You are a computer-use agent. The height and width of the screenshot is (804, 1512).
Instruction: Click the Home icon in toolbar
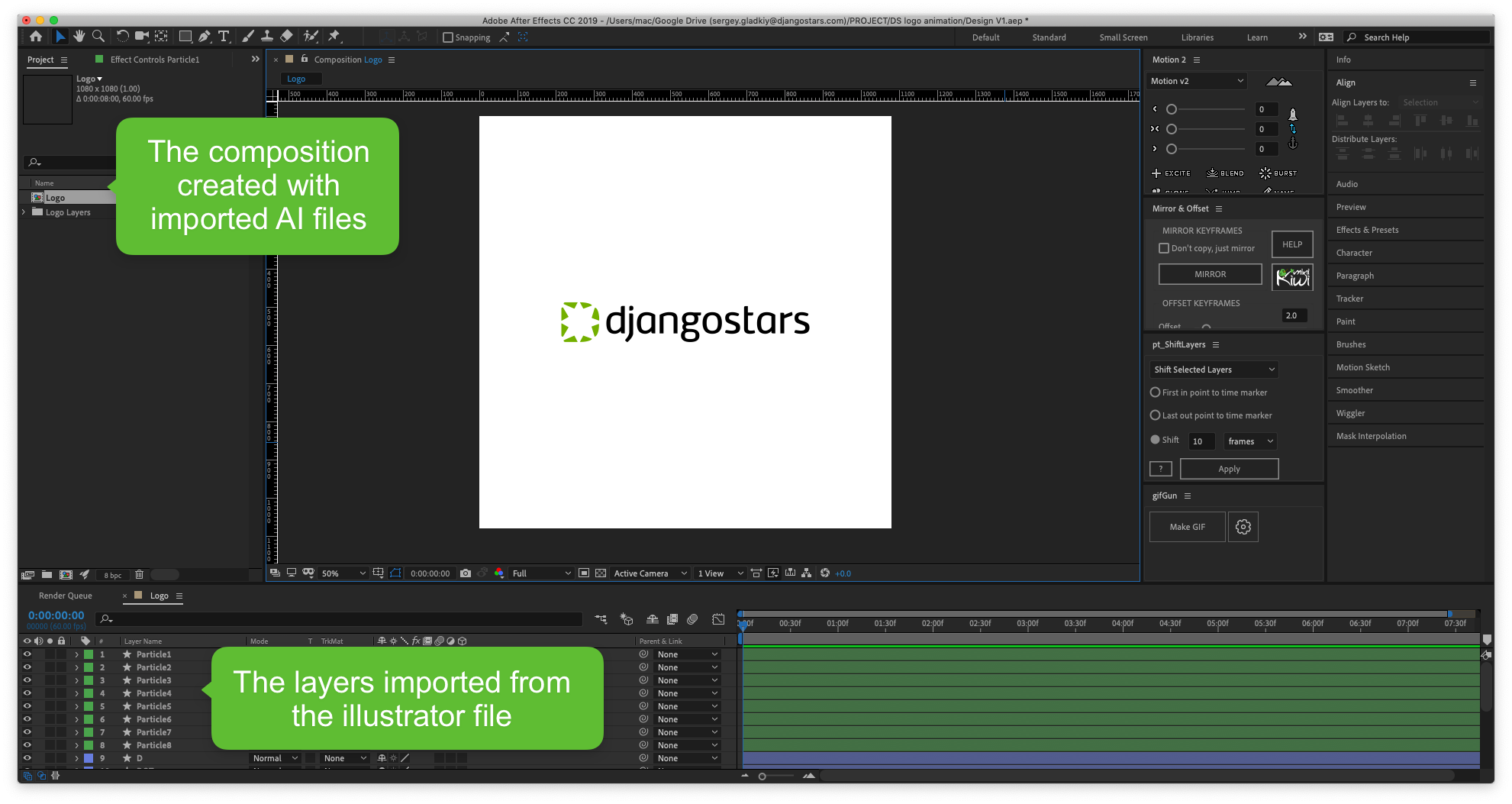pyautogui.click(x=36, y=36)
